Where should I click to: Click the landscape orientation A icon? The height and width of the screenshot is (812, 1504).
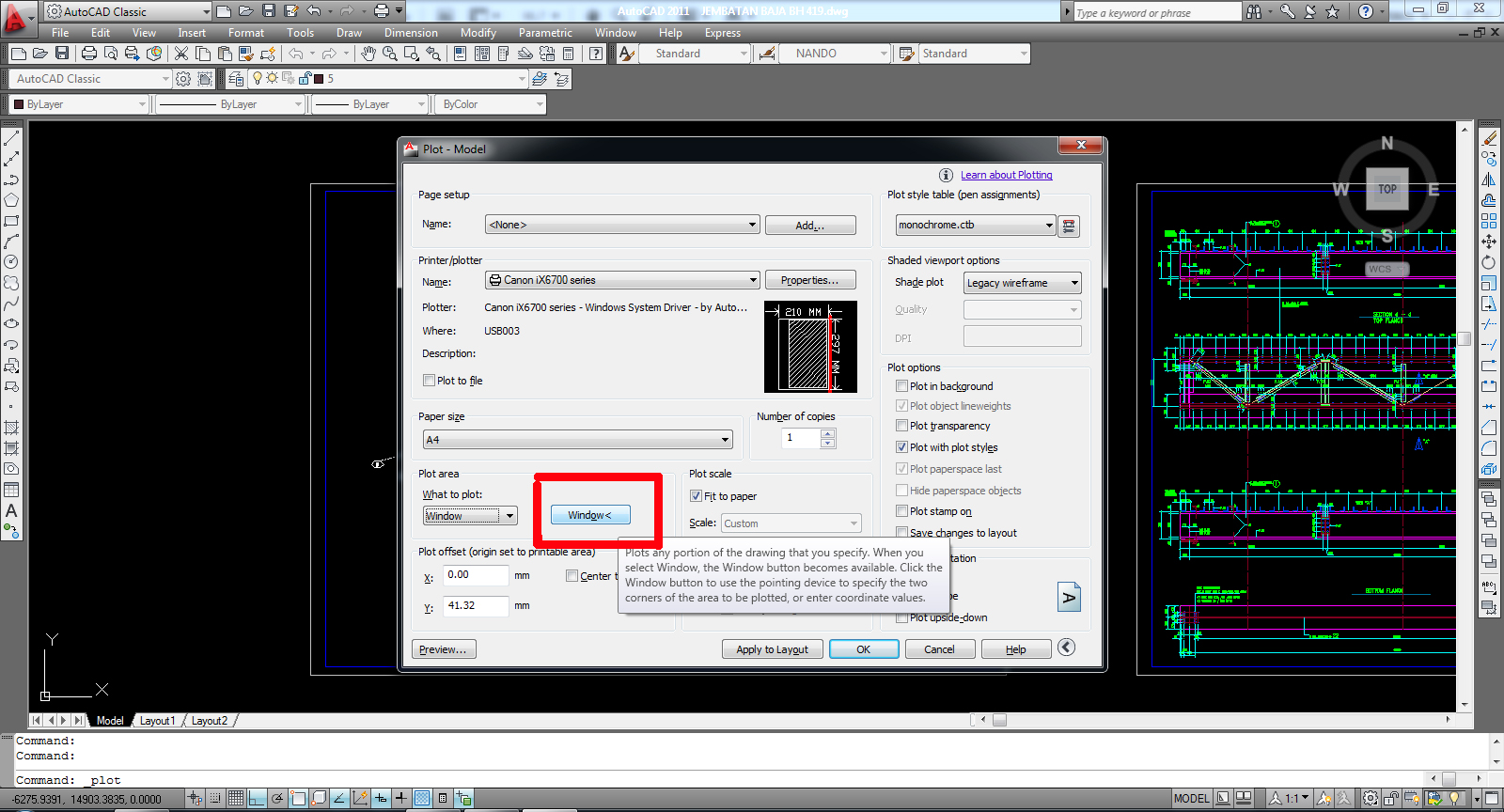[1070, 598]
